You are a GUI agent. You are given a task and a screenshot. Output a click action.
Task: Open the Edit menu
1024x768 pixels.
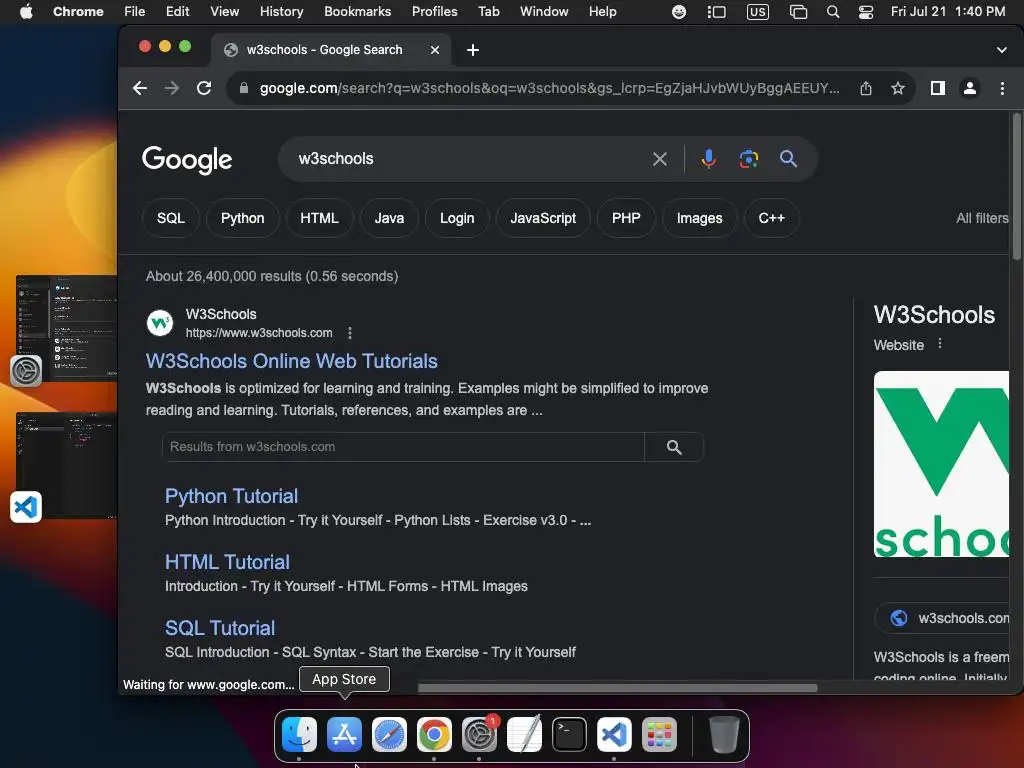pos(178,12)
